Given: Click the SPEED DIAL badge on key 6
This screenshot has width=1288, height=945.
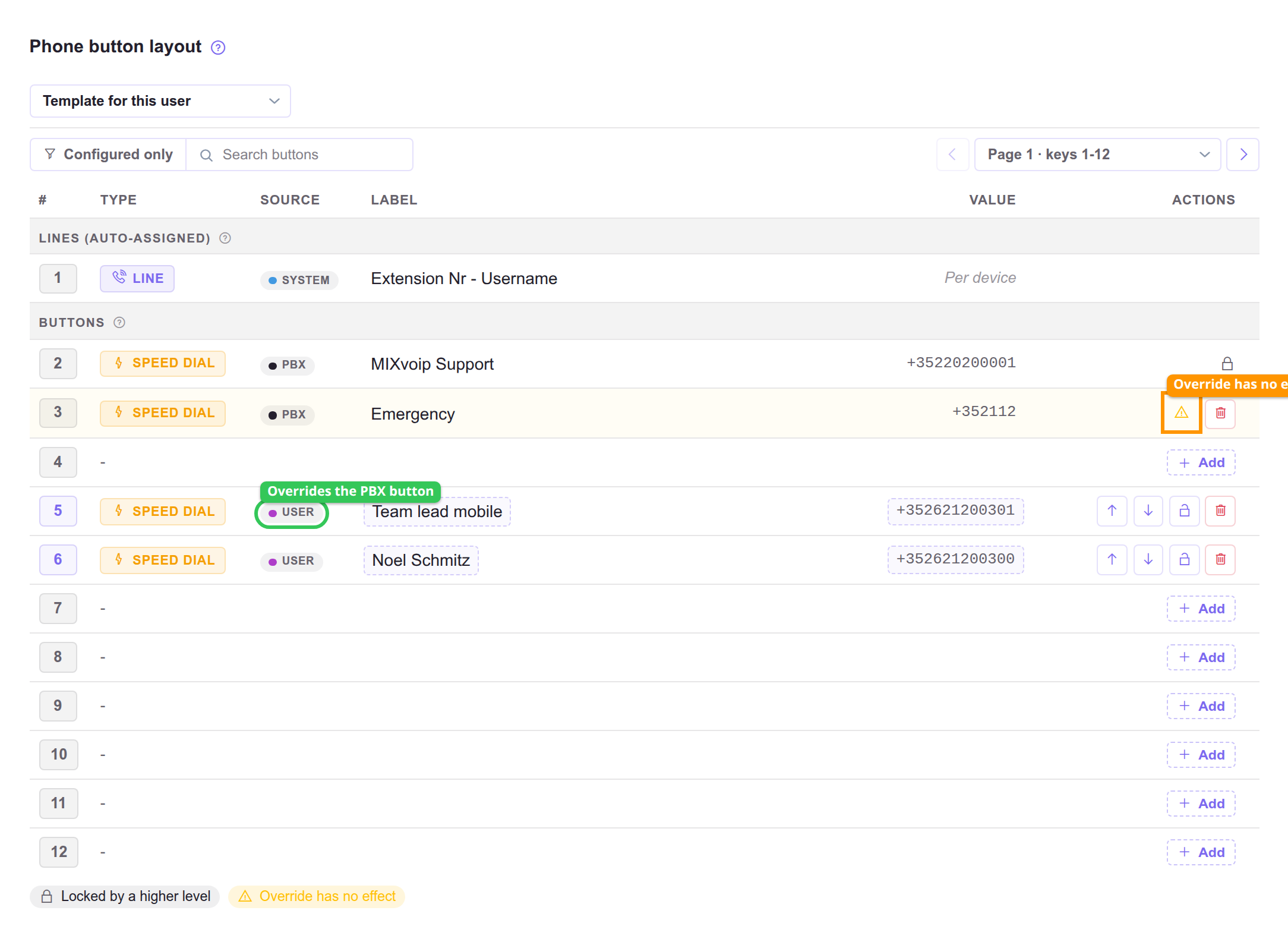Looking at the screenshot, I should (163, 560).
